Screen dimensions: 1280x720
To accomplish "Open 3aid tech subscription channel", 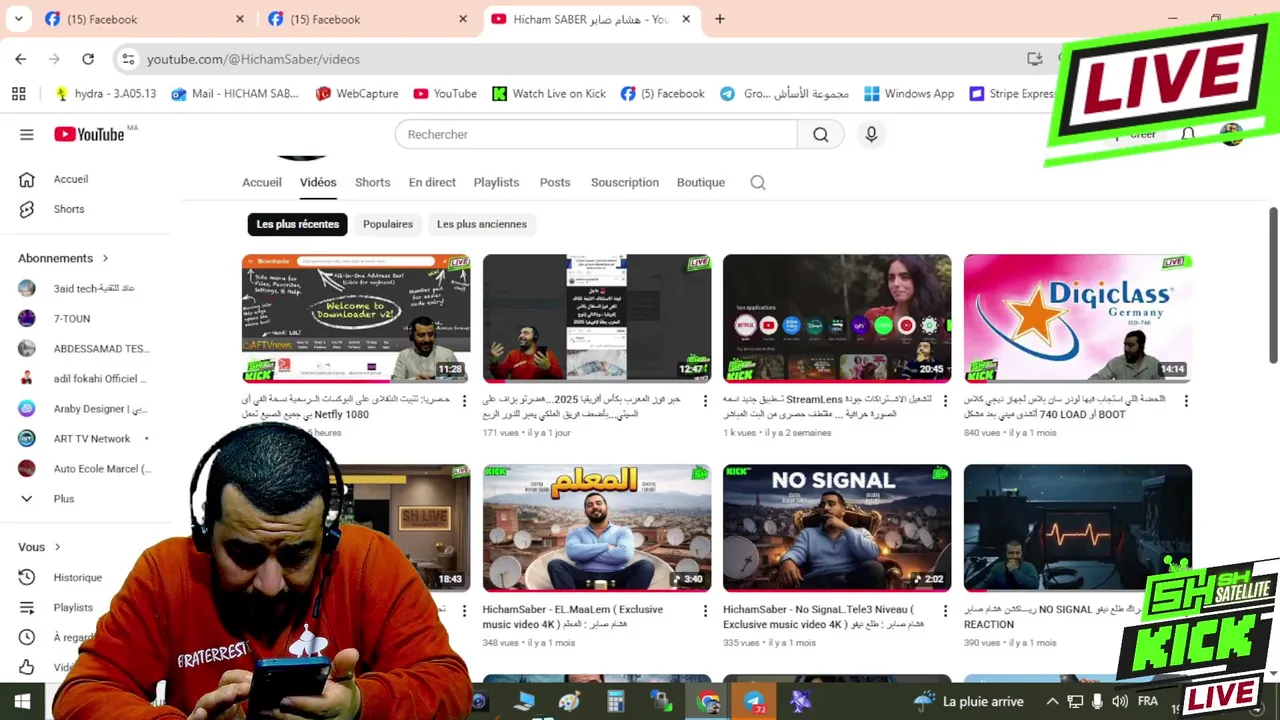I will (x=85, y=288).
